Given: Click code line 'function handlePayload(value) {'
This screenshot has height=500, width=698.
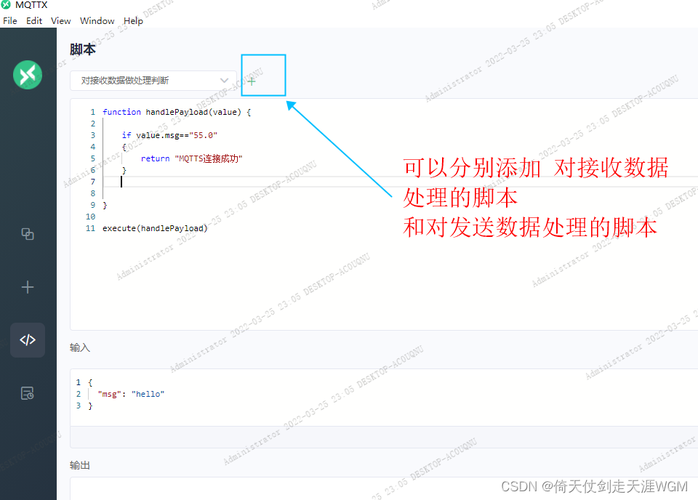Looking at the screenshot, I should coord(177,112).
